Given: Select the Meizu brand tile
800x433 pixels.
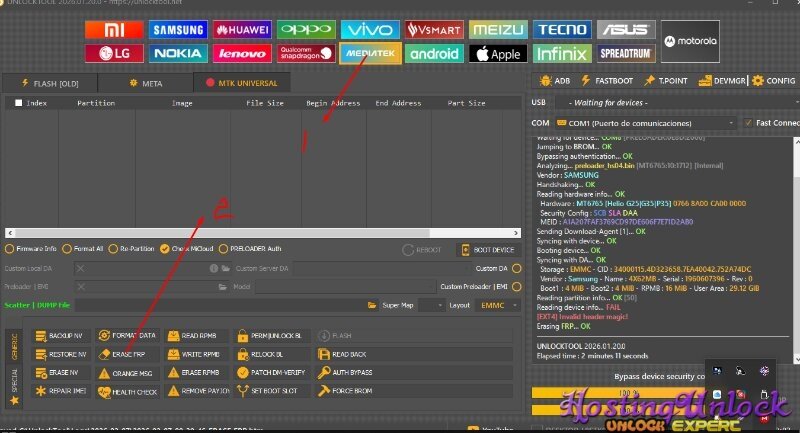Looking at the screenshot, I should click(498, 30).
